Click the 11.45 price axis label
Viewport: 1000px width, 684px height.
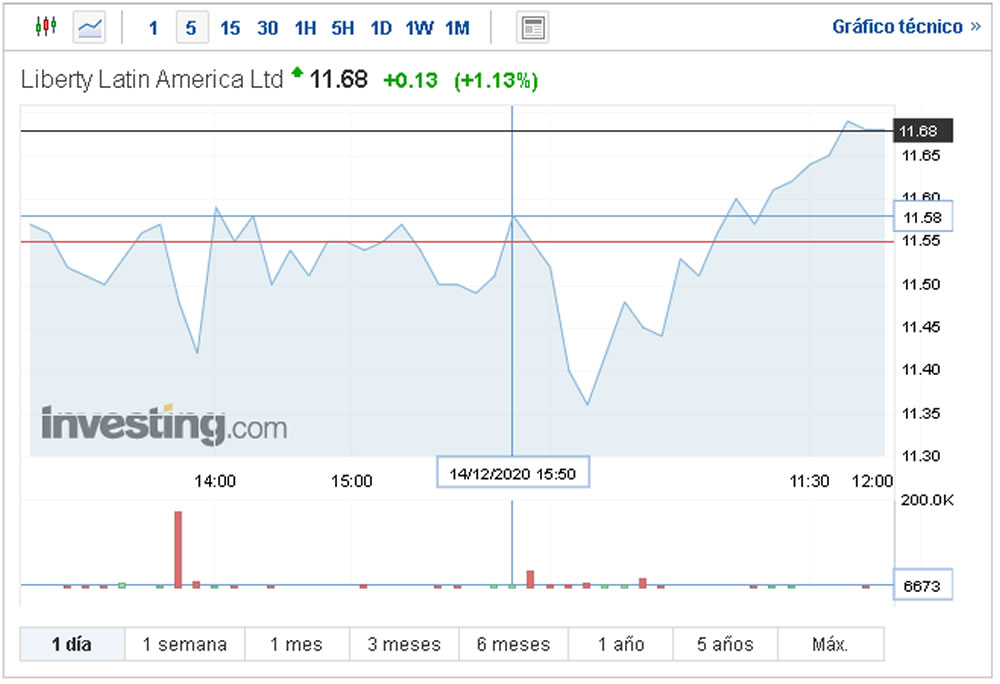[x=921, y=327]
